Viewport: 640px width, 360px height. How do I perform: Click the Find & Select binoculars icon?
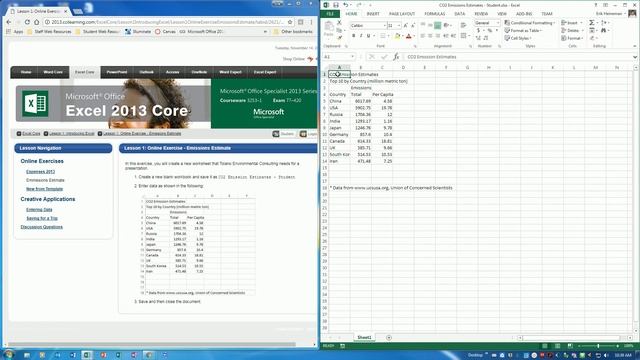pos(604,31)
